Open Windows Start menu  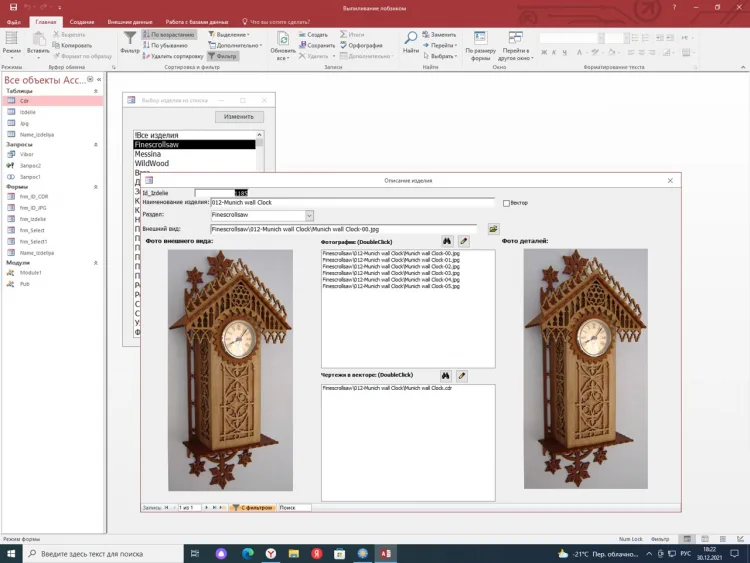coord(11,554)
